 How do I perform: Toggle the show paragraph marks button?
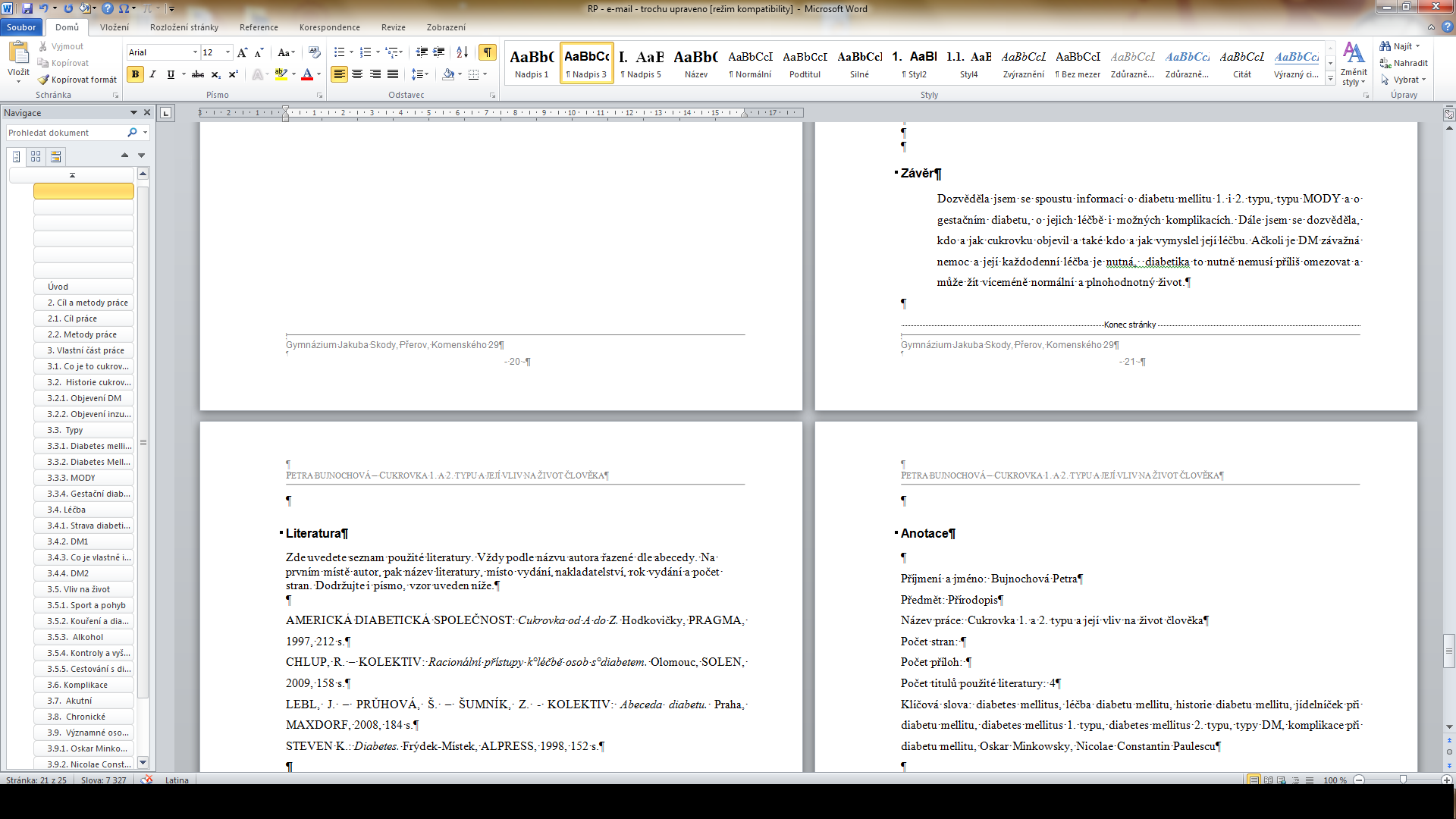point(487,52)
